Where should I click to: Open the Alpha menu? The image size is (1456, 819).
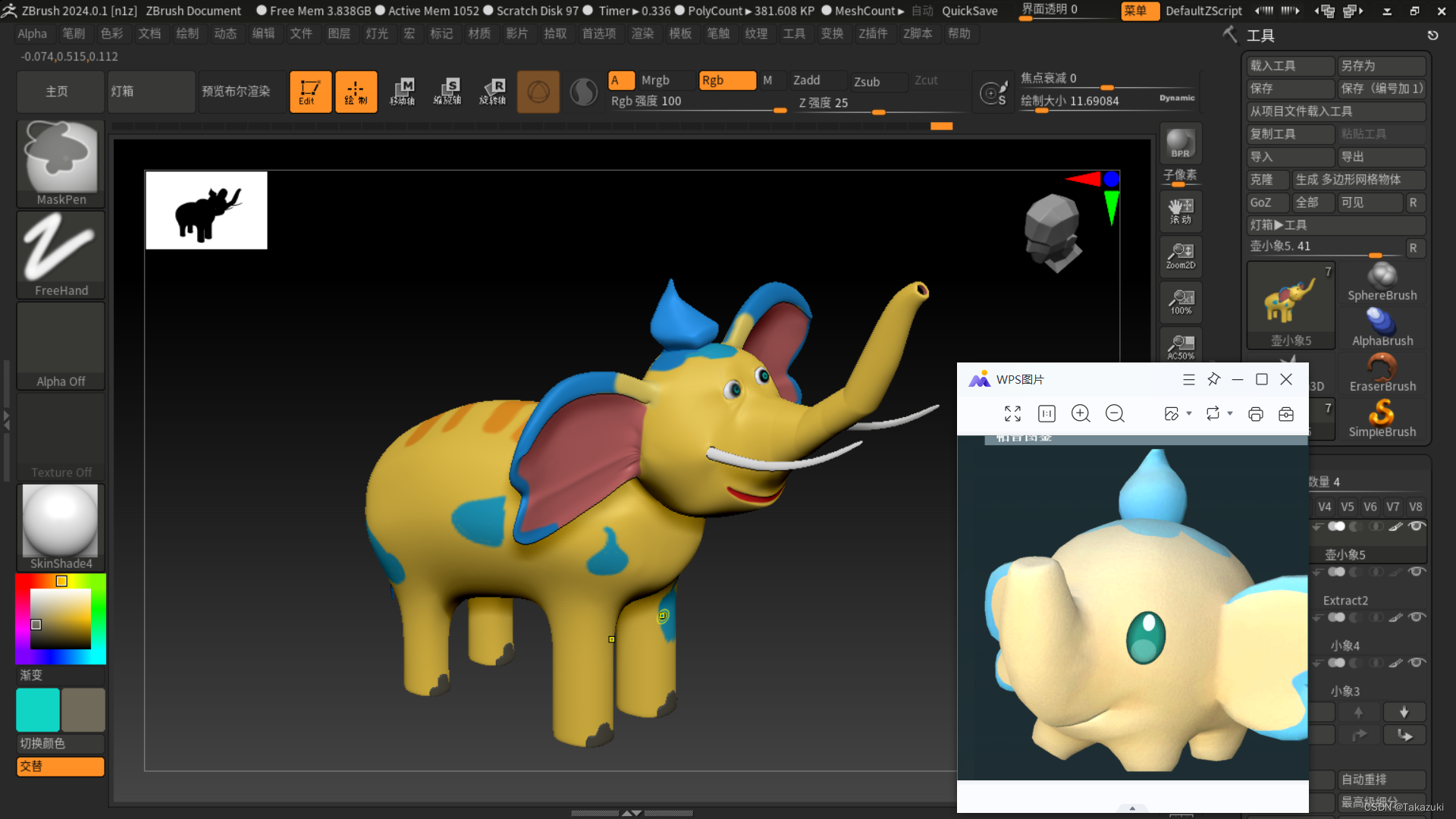[32, 33]
